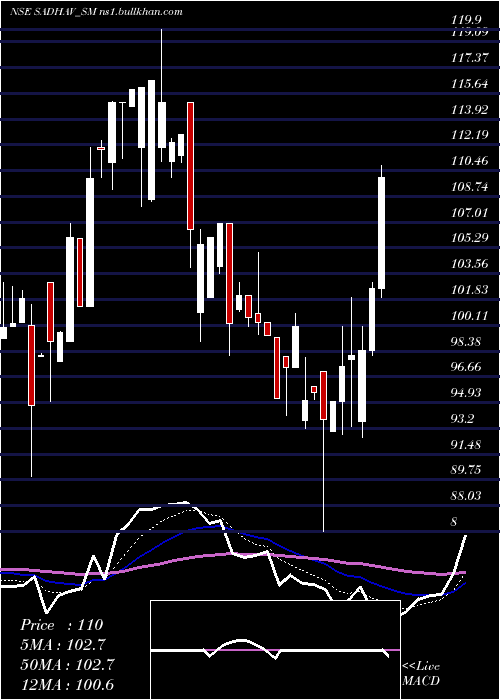Click the 89.75 price axis label
The width and height of the screenshot is (500, 700).
coord(466,470)
